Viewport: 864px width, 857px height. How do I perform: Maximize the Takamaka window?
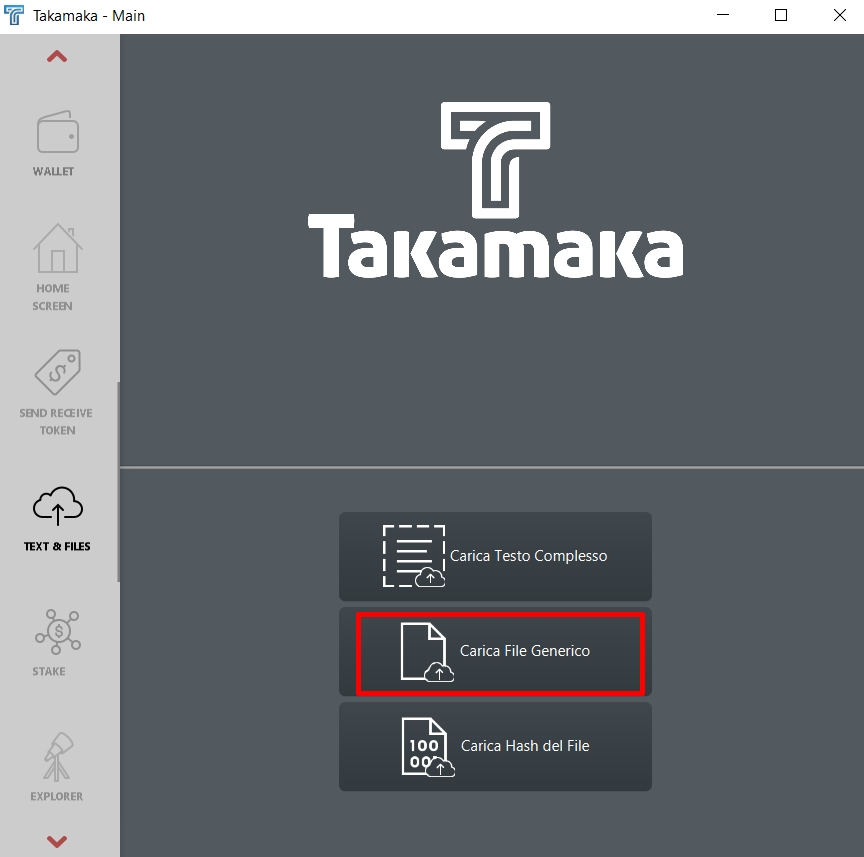(x=781, y=15)
